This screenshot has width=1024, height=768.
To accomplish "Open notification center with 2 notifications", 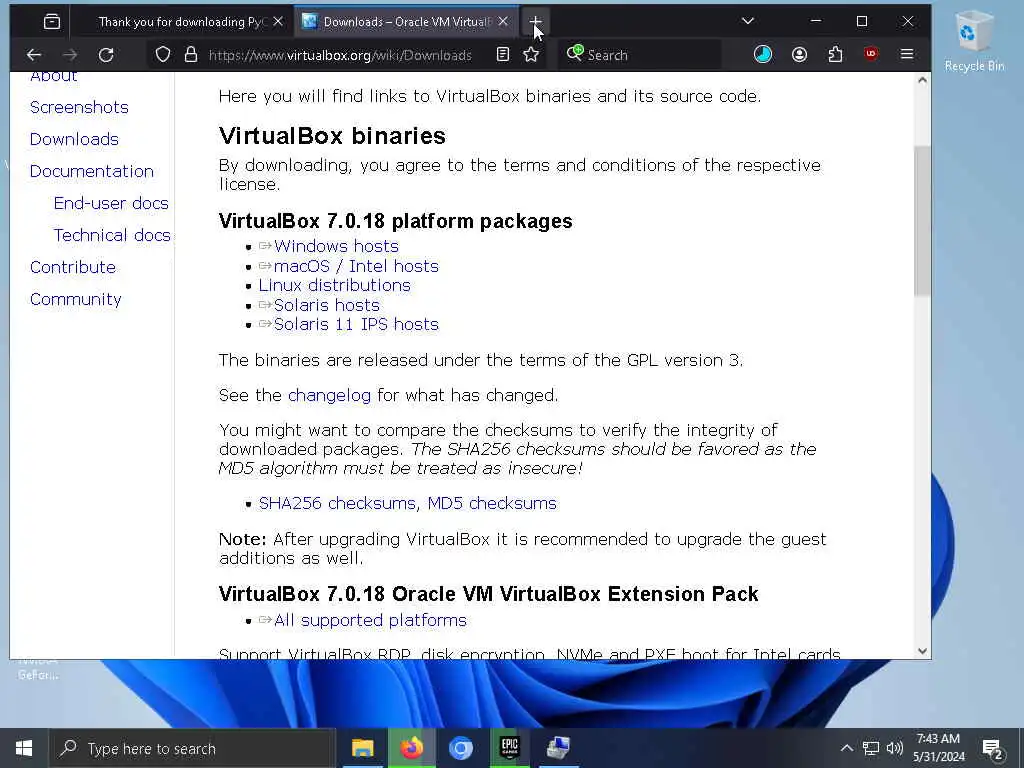I will tap(992, 748).
